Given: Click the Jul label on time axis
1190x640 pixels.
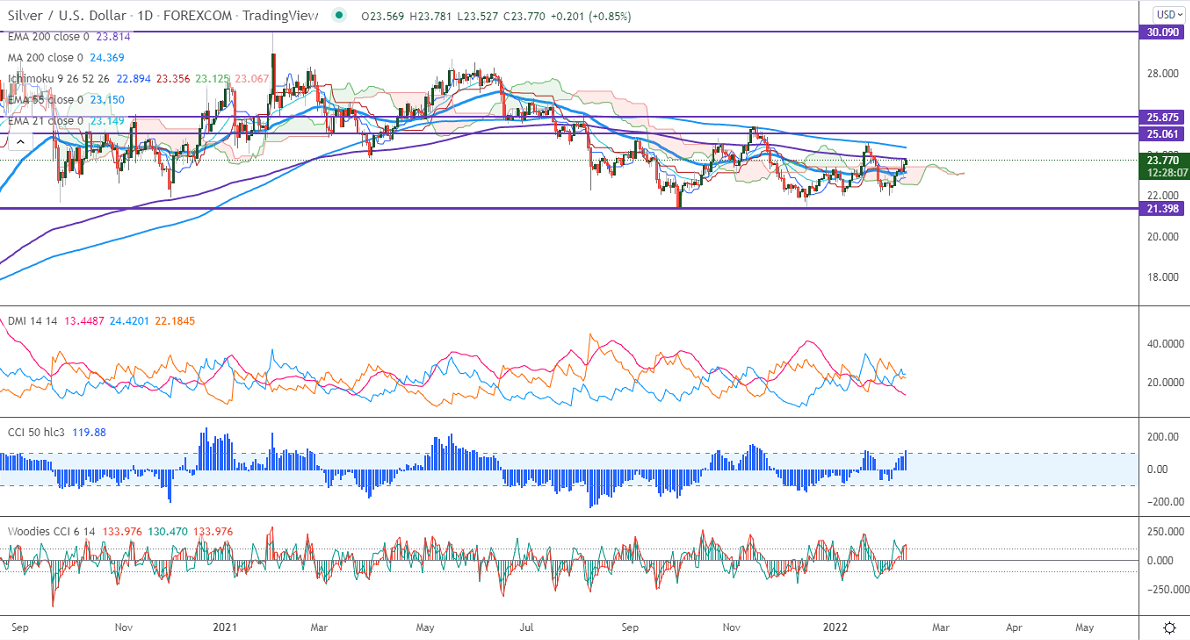Looking at the screenshot, I should tap(526, 627).
